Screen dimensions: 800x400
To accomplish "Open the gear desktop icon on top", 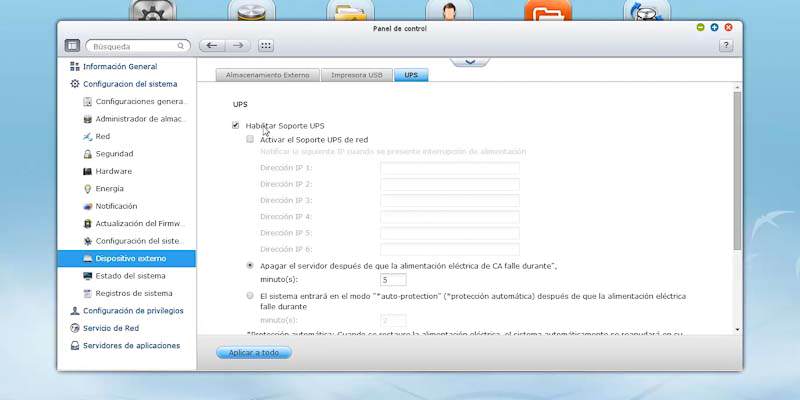I will coord(153,10).
